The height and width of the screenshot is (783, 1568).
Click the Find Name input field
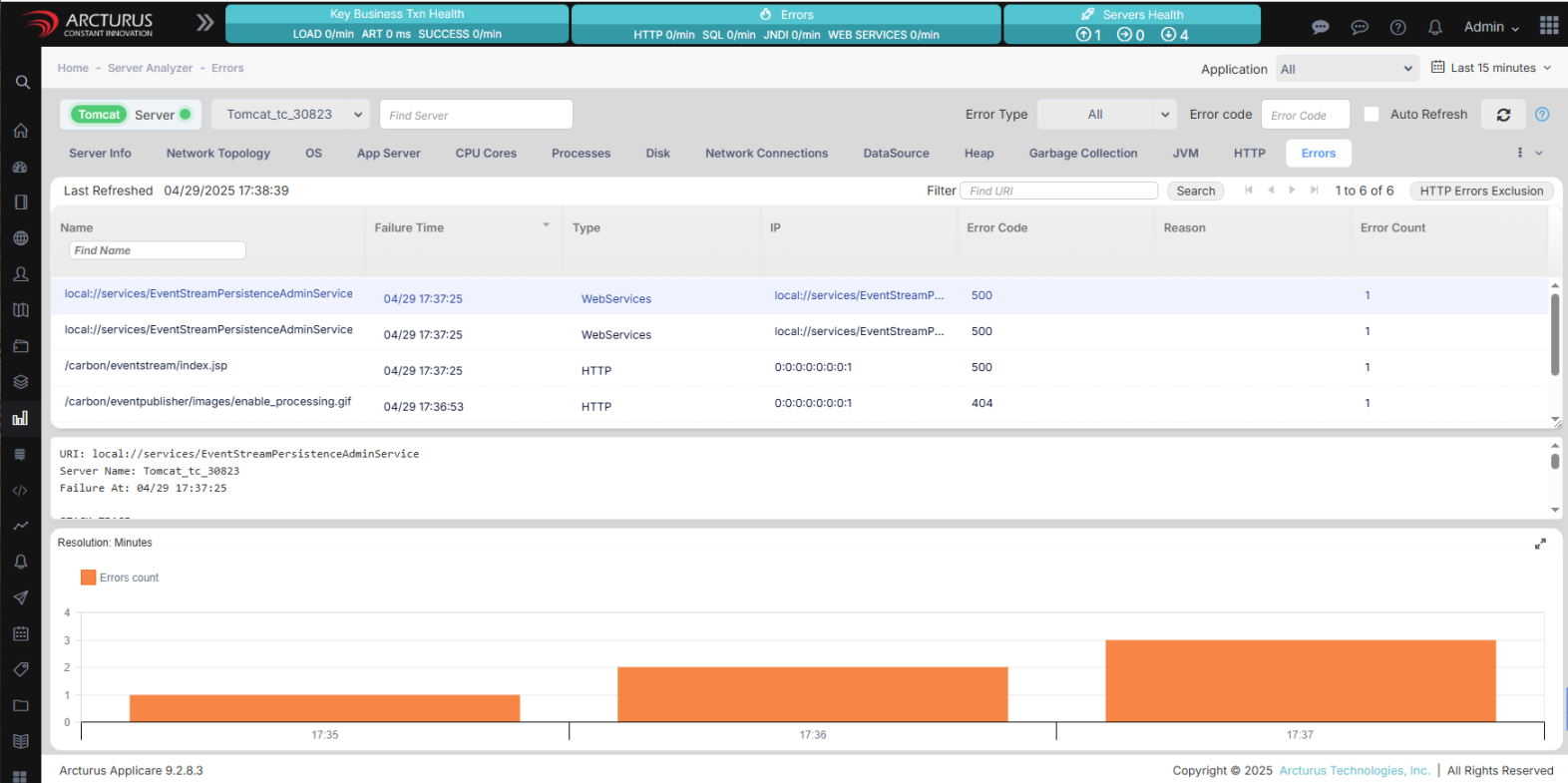157,250
